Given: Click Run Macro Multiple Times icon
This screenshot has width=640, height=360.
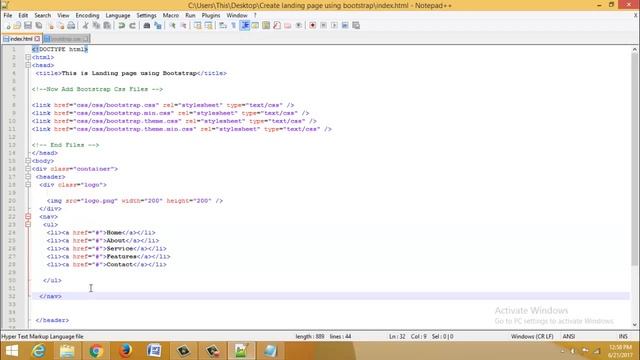Looking at the screenshot, I should point(345,25).
